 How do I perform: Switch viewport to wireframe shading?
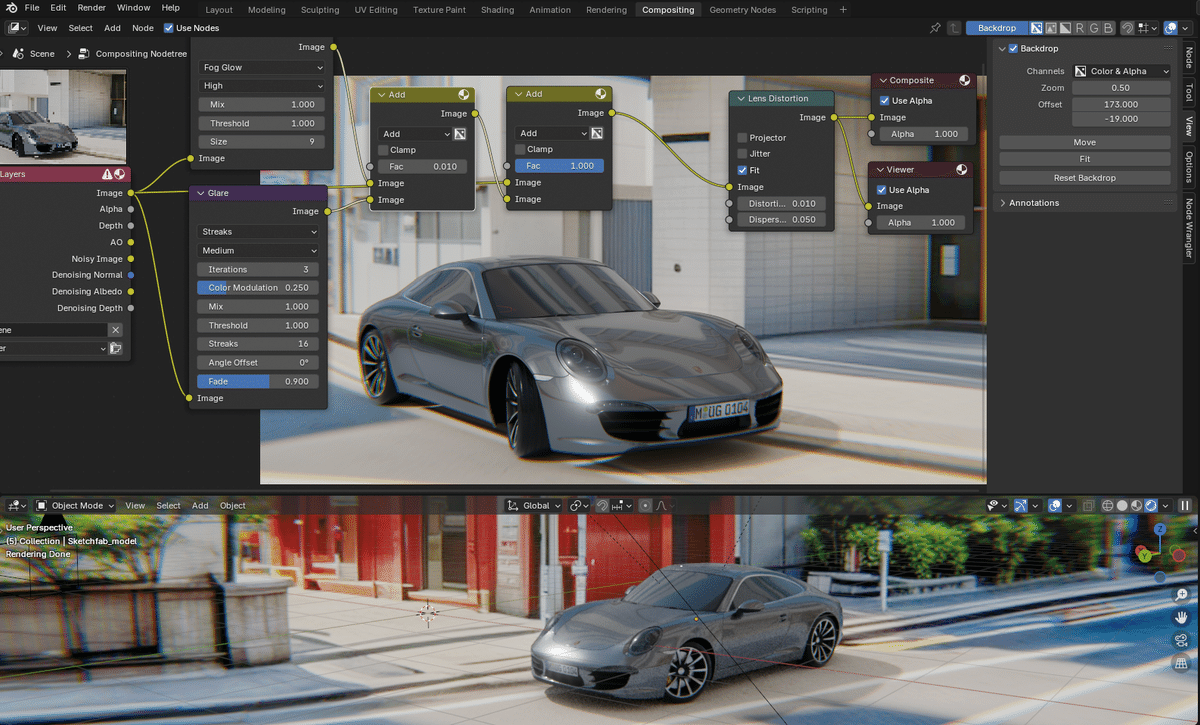click(1108, 506)
